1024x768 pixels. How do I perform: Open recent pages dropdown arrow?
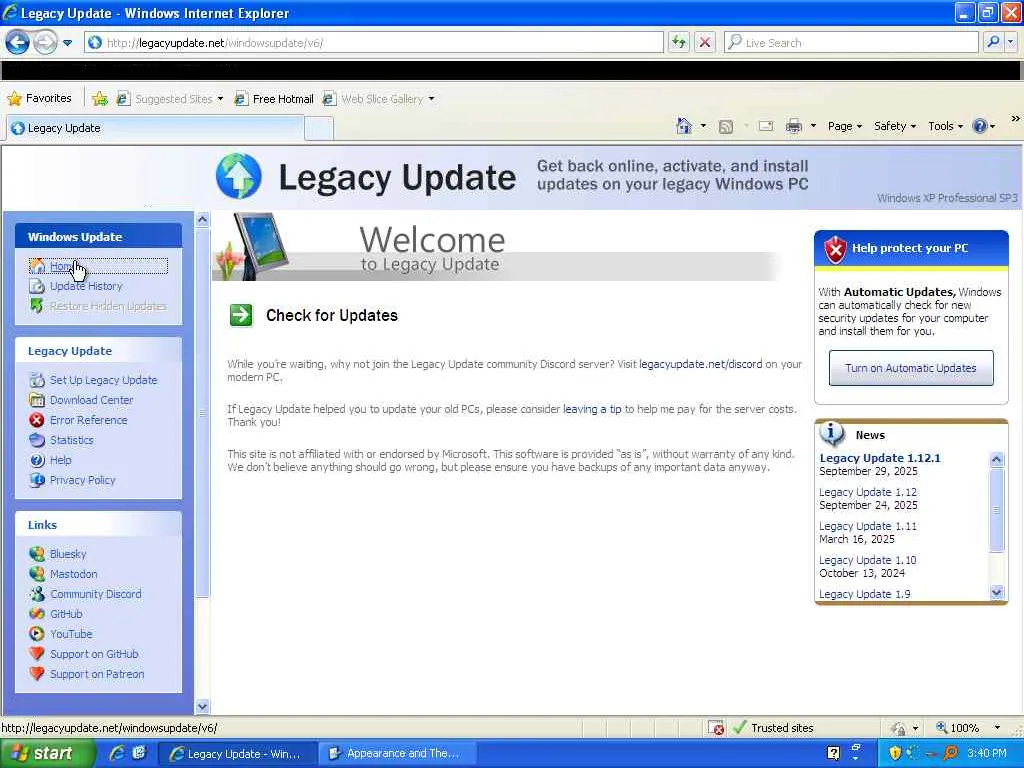click(x=67, y=43)
